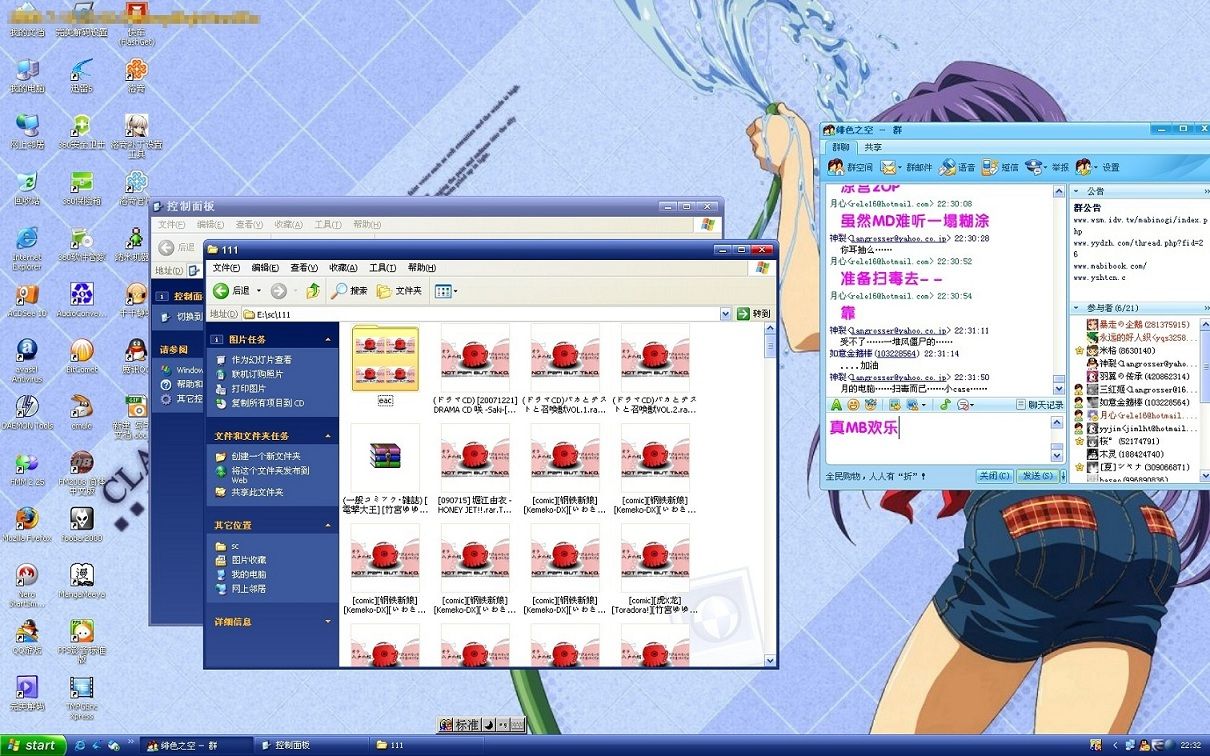The height and width of the screenshot is (756, 1210).
Task: Open the smiley emoticon picker in chat
Action: pos(853,405)
